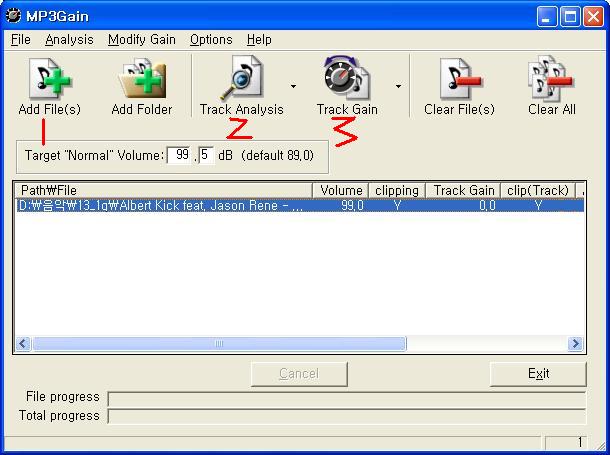This screenshot has width=610, height=455.
Task: Click the Exit button
Action: [538, 374]
